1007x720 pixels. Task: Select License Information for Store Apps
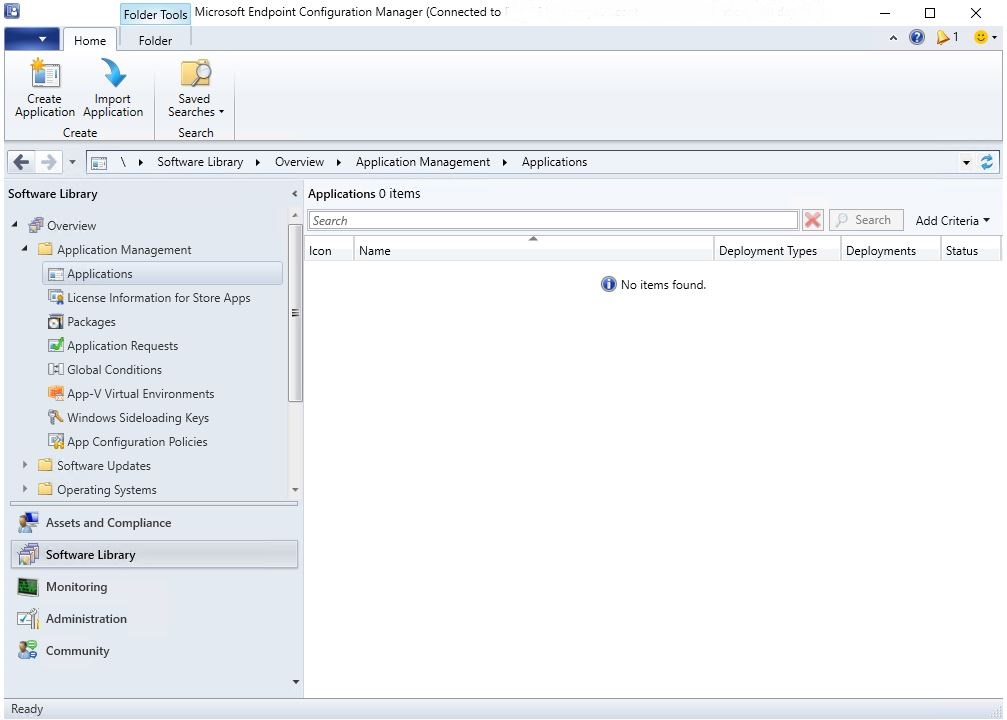(x=159, y=297)
